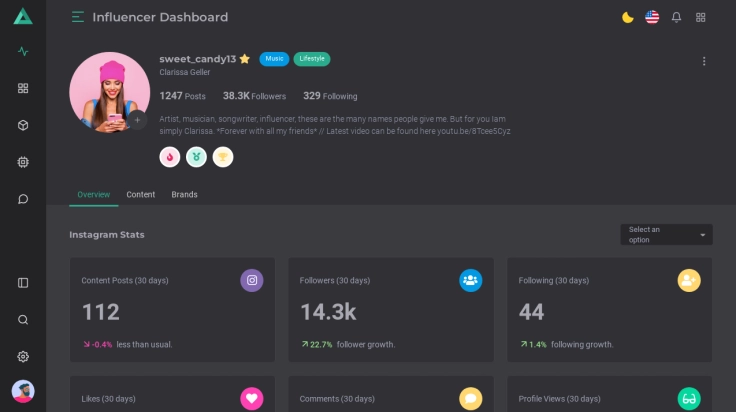Switch to the Content tab
The height and width of the screenshot is (412, 736).
click(140, 194)
